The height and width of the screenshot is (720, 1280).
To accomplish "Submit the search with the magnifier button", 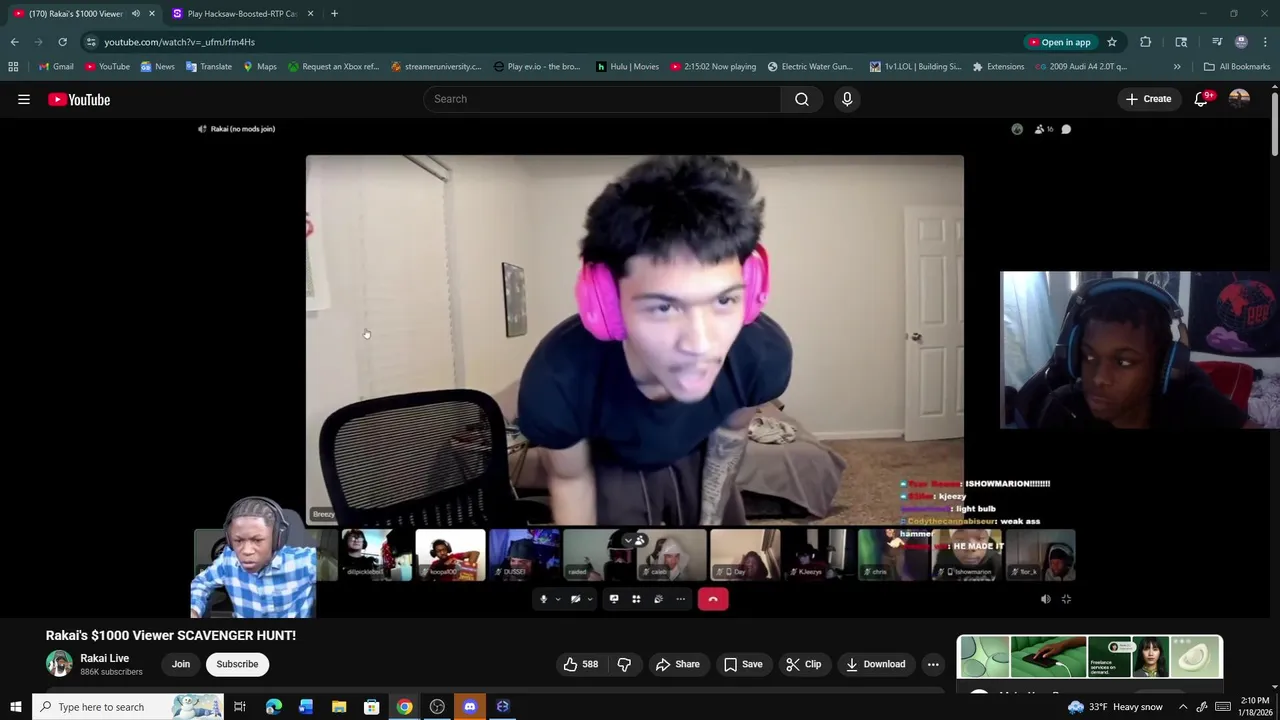I will pos(802,99).
